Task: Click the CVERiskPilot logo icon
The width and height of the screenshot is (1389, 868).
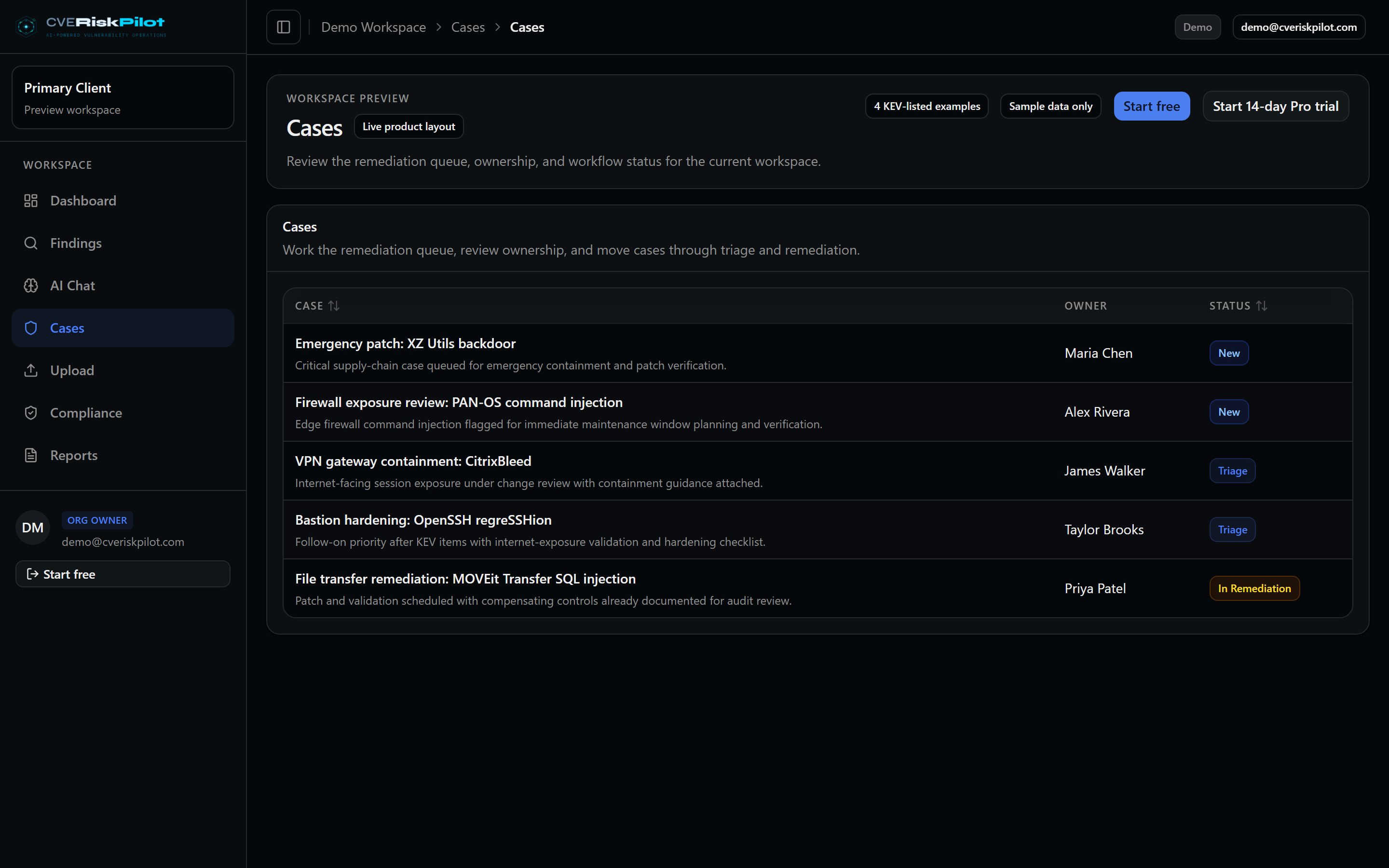Action: (x=27, y=27)
